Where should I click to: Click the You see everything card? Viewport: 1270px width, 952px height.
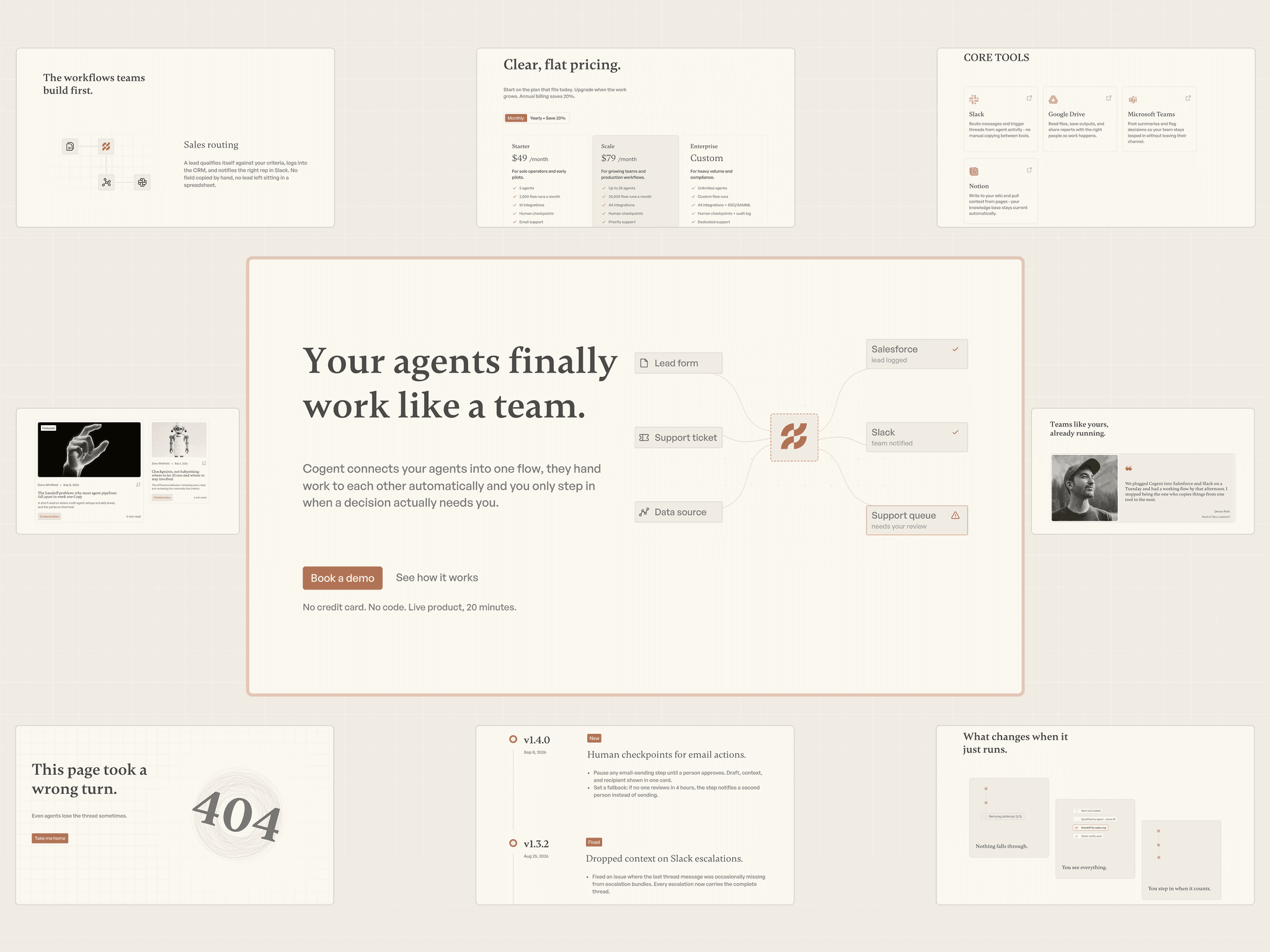click(x=1095, y=839)
